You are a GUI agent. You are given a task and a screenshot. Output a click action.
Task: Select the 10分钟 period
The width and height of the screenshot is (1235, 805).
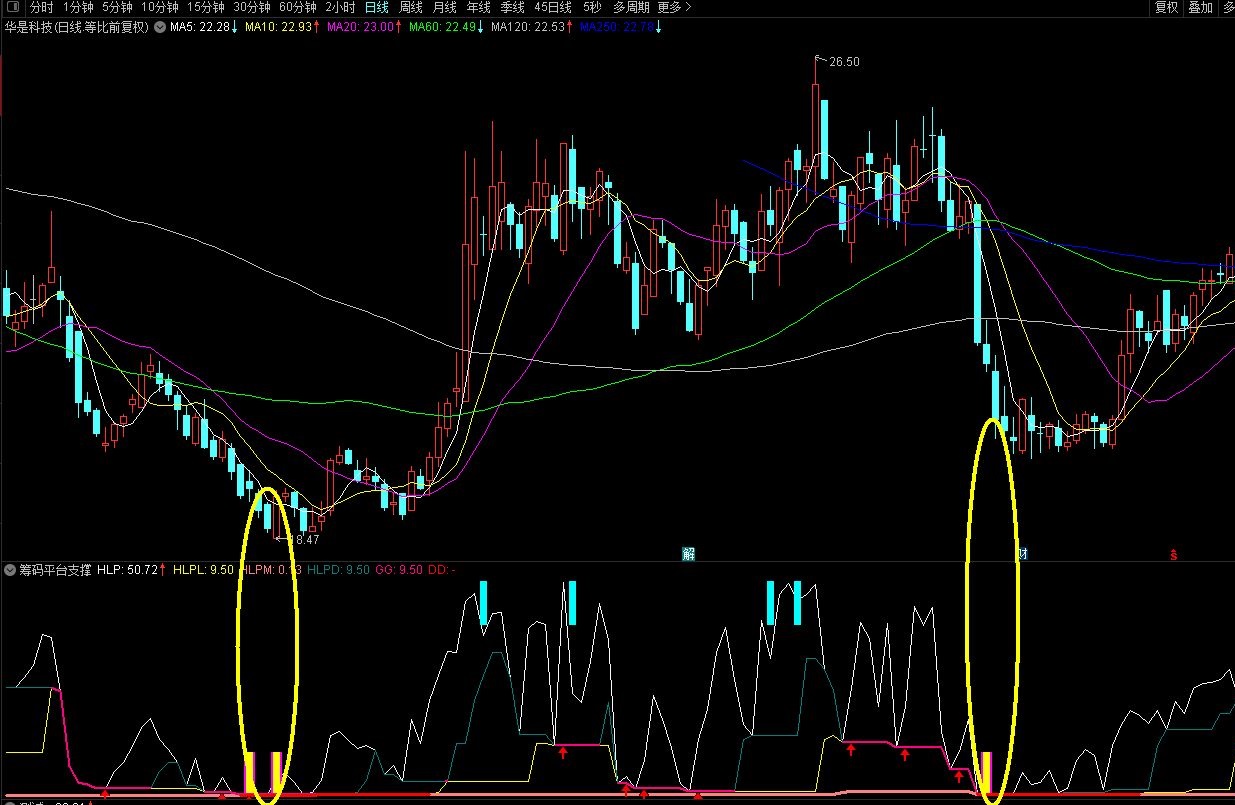point(160,7)
